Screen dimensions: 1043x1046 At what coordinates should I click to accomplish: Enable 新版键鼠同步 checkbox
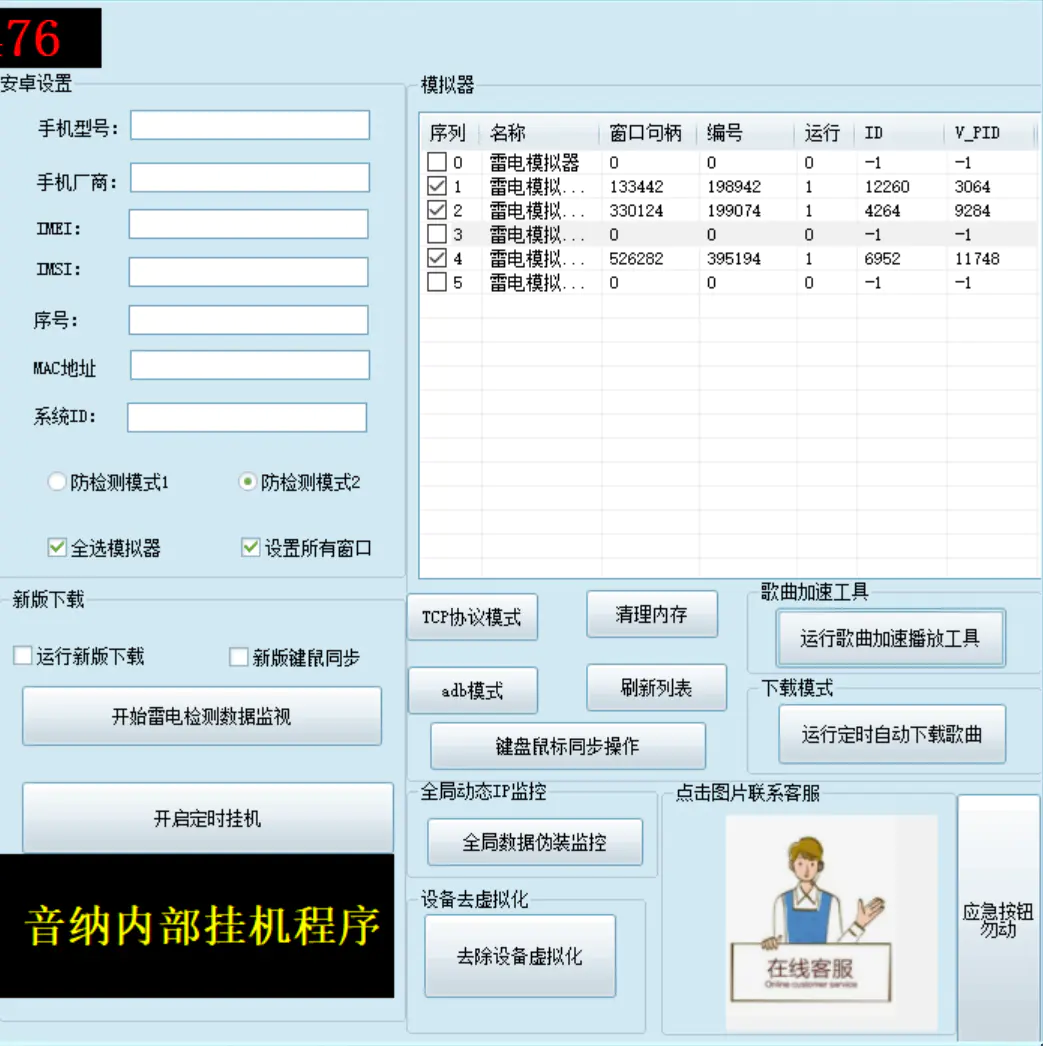pos(239,657)
